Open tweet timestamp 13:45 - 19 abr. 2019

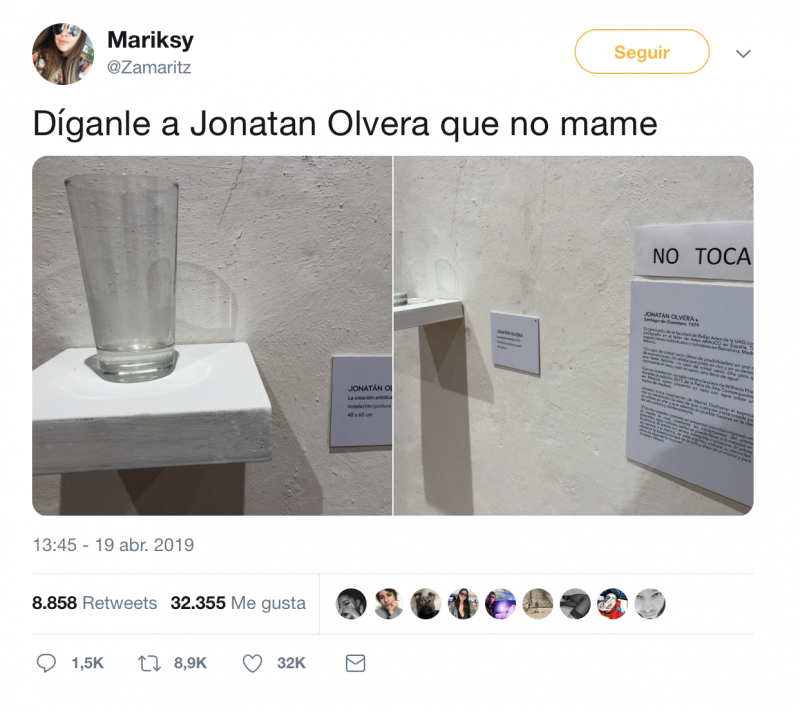click(x=113, y=545)
